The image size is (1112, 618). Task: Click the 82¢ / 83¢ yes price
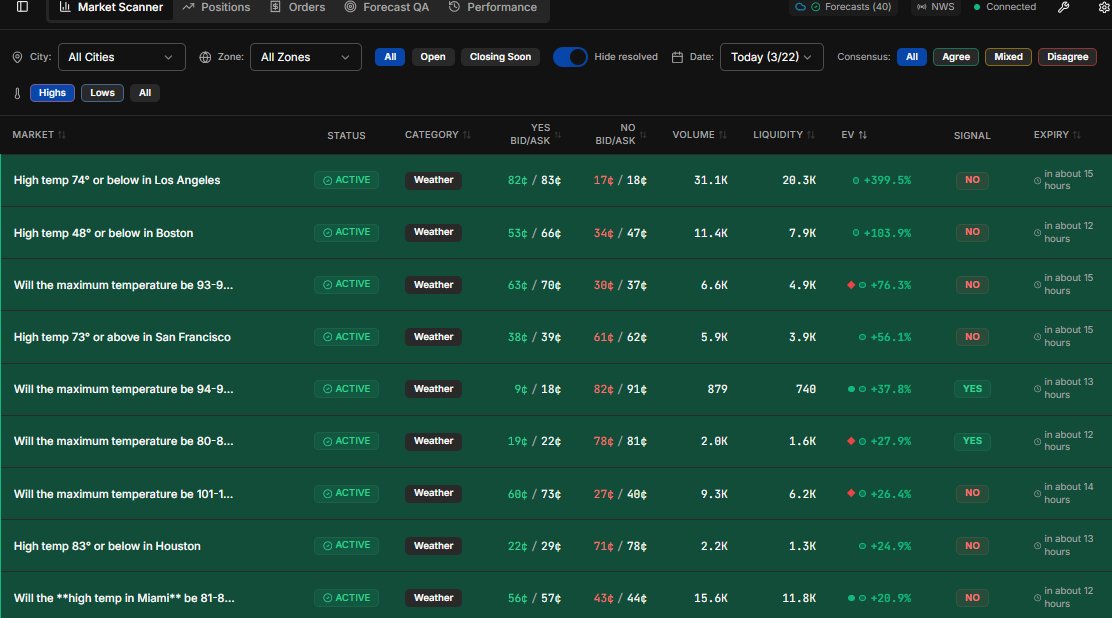(534, 180)
